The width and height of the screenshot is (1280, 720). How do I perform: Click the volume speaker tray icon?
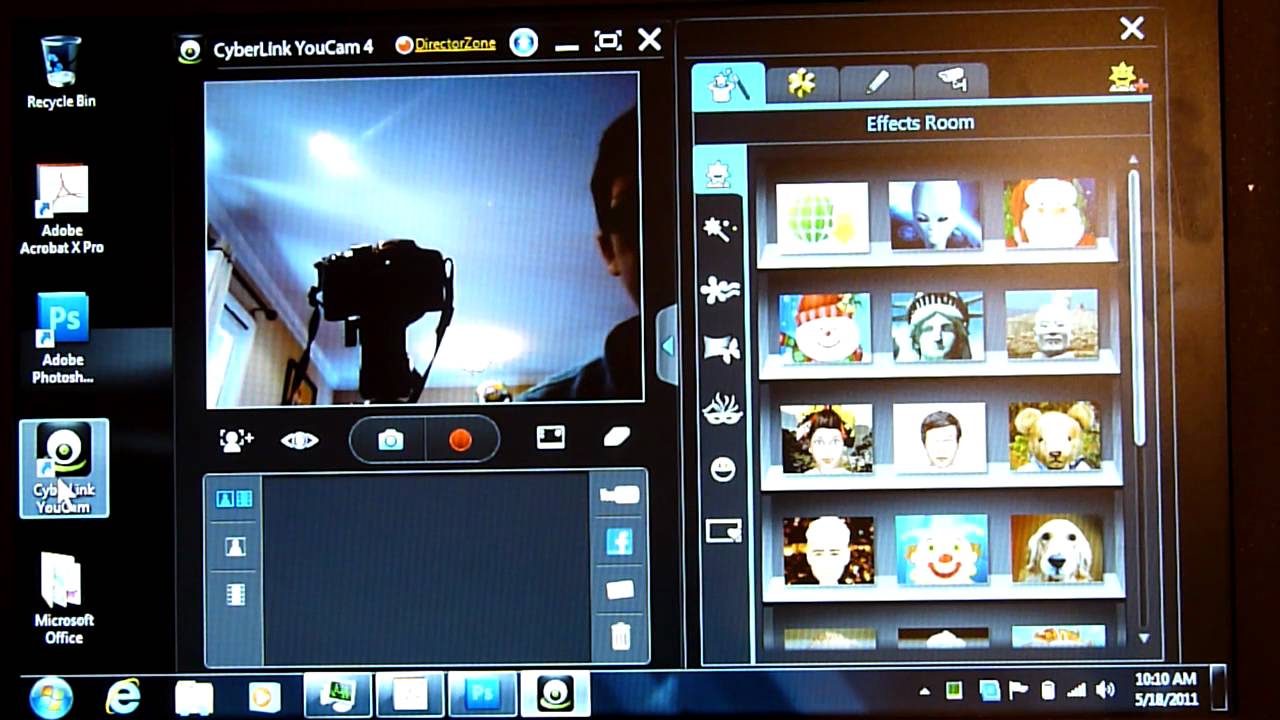[1105, 690]
